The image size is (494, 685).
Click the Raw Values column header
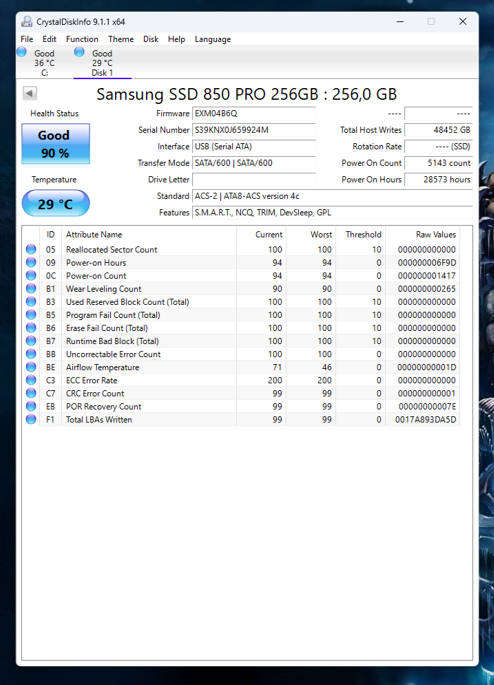422,235
